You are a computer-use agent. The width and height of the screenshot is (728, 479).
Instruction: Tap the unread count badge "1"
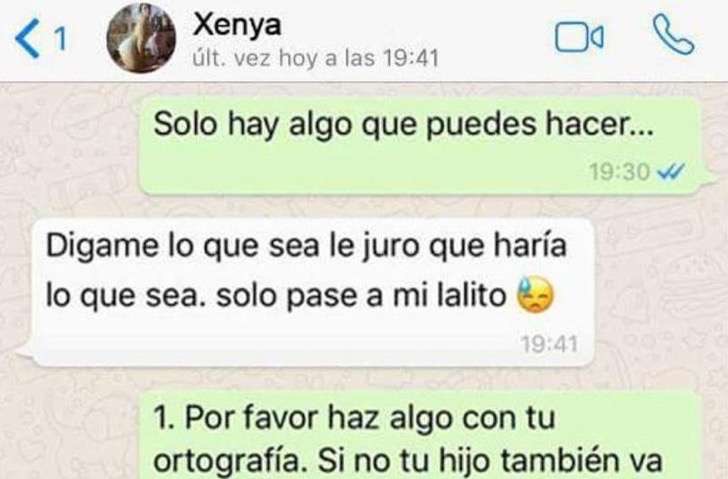(61, 39)
